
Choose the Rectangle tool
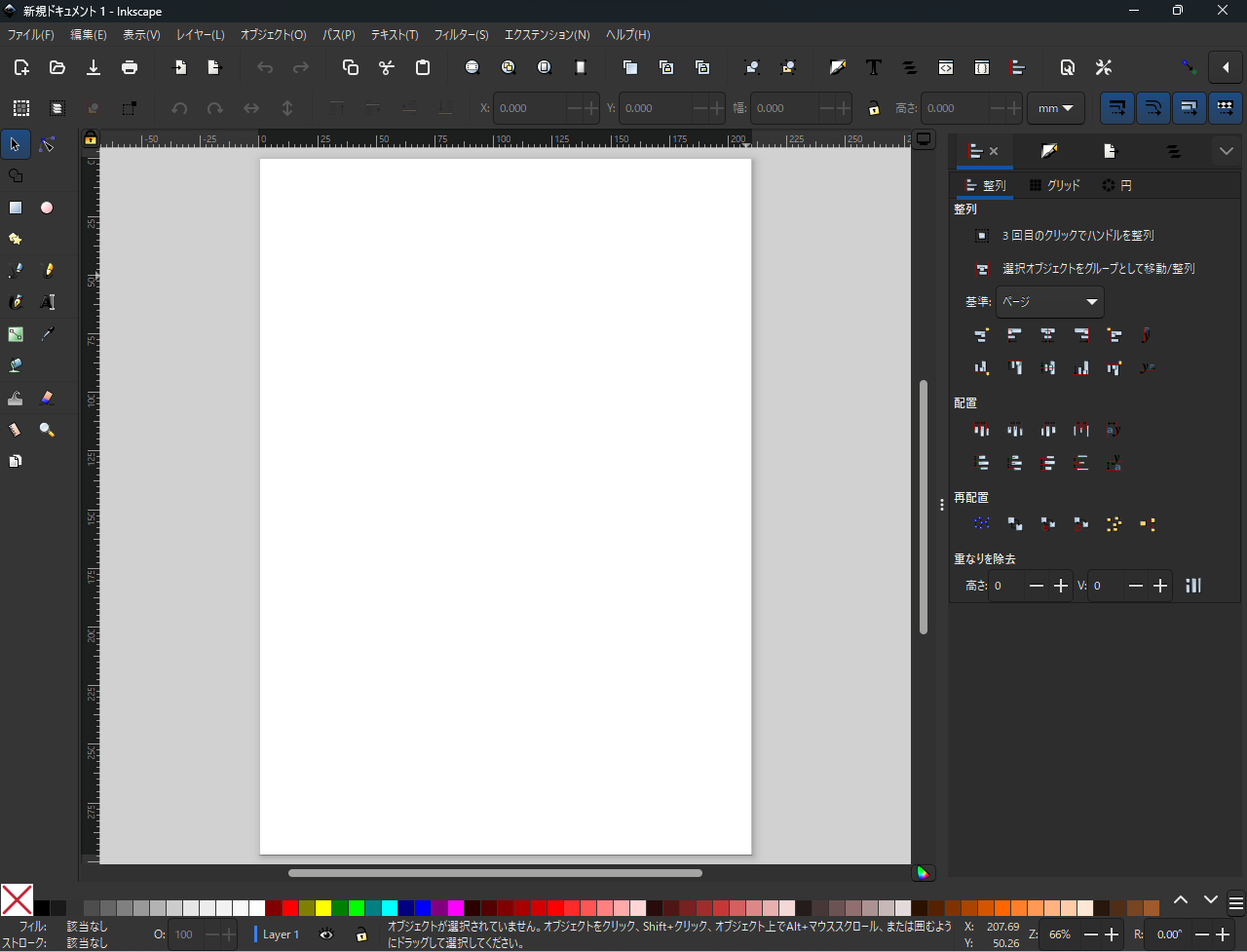coord(16,208)
